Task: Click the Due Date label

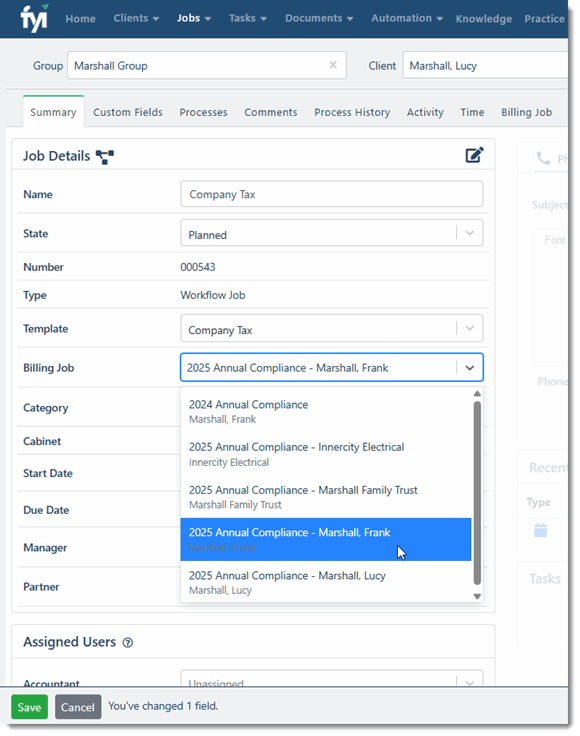Action: 46,510
